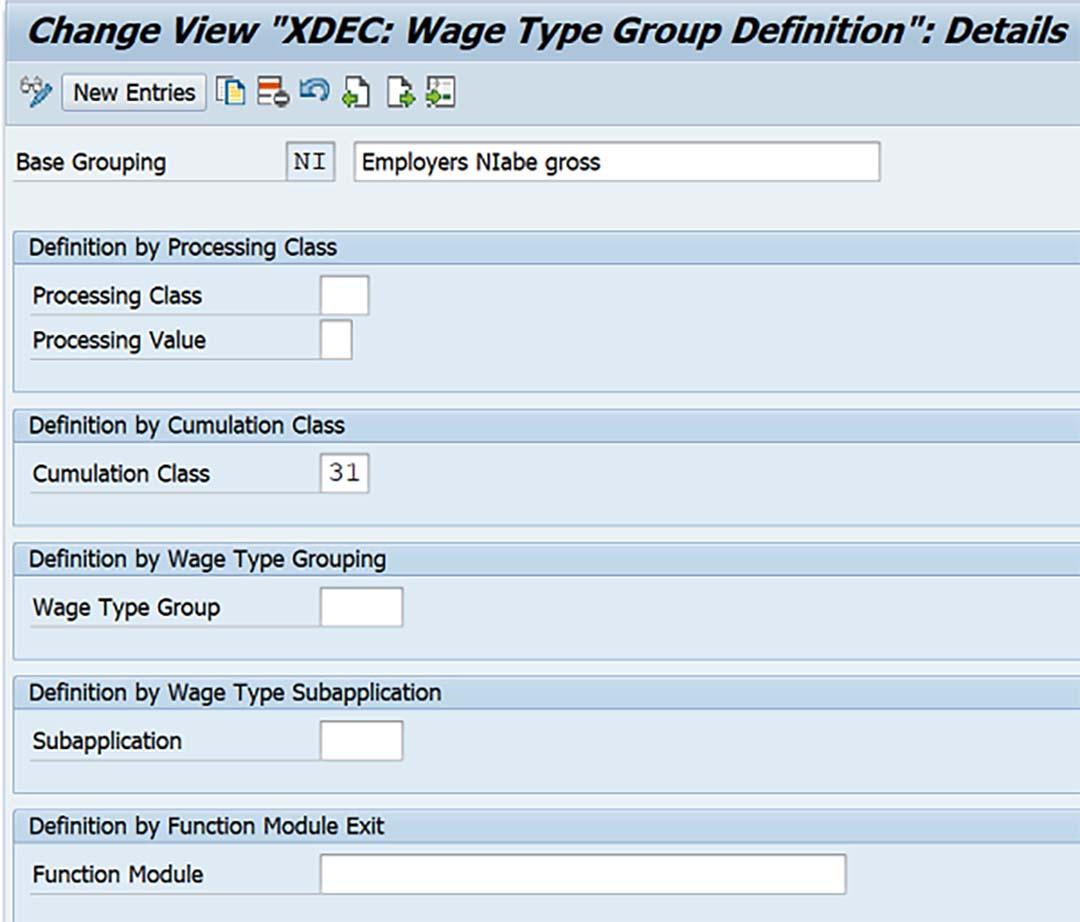Undo changes with the blue arrow icon

click(314, 91)
